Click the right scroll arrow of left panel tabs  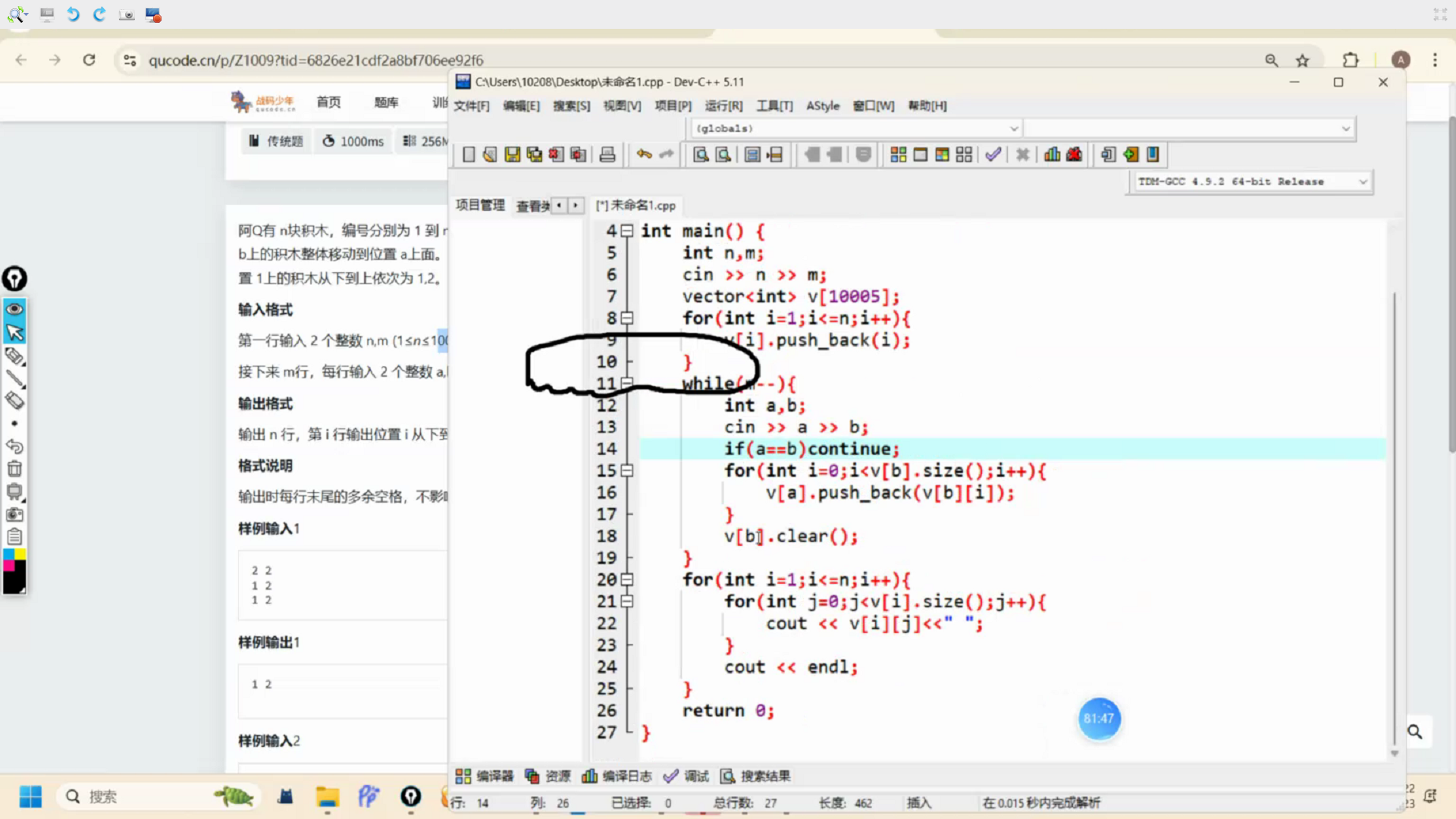click(x=576, y=205)
